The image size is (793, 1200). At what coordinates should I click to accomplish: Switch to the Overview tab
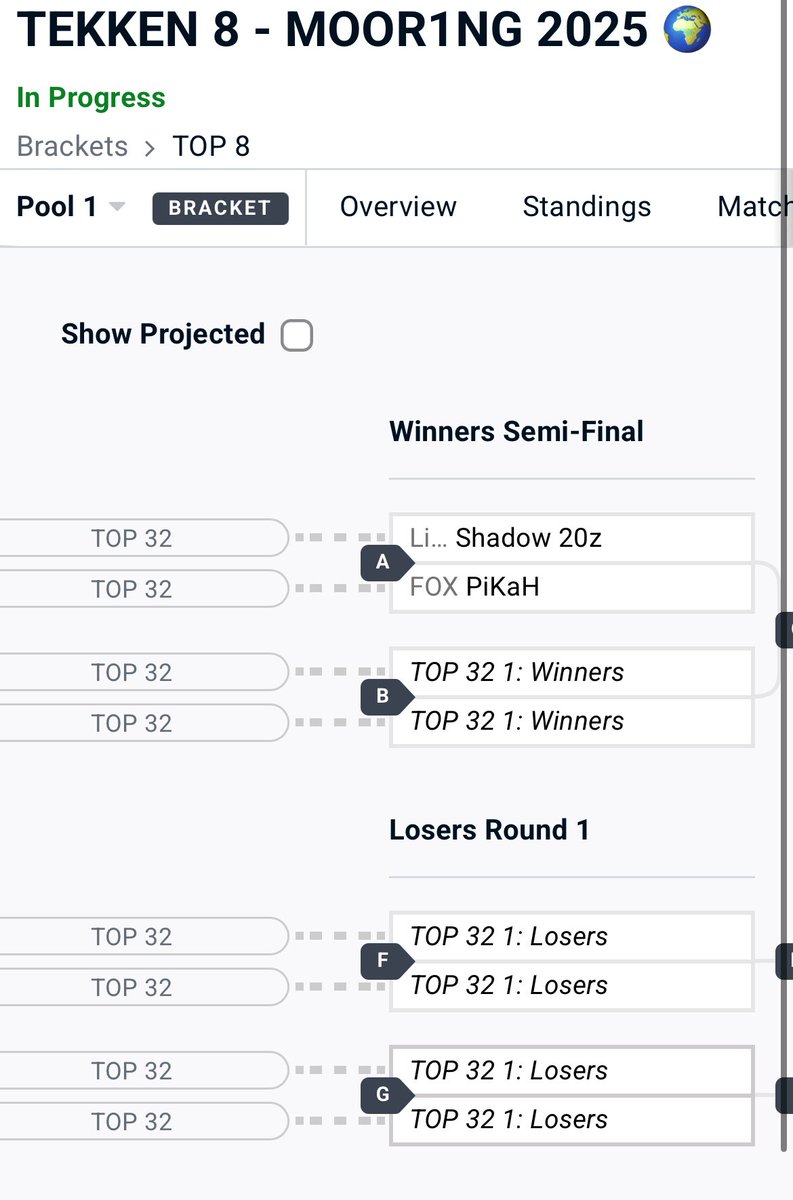coord(398,207)
